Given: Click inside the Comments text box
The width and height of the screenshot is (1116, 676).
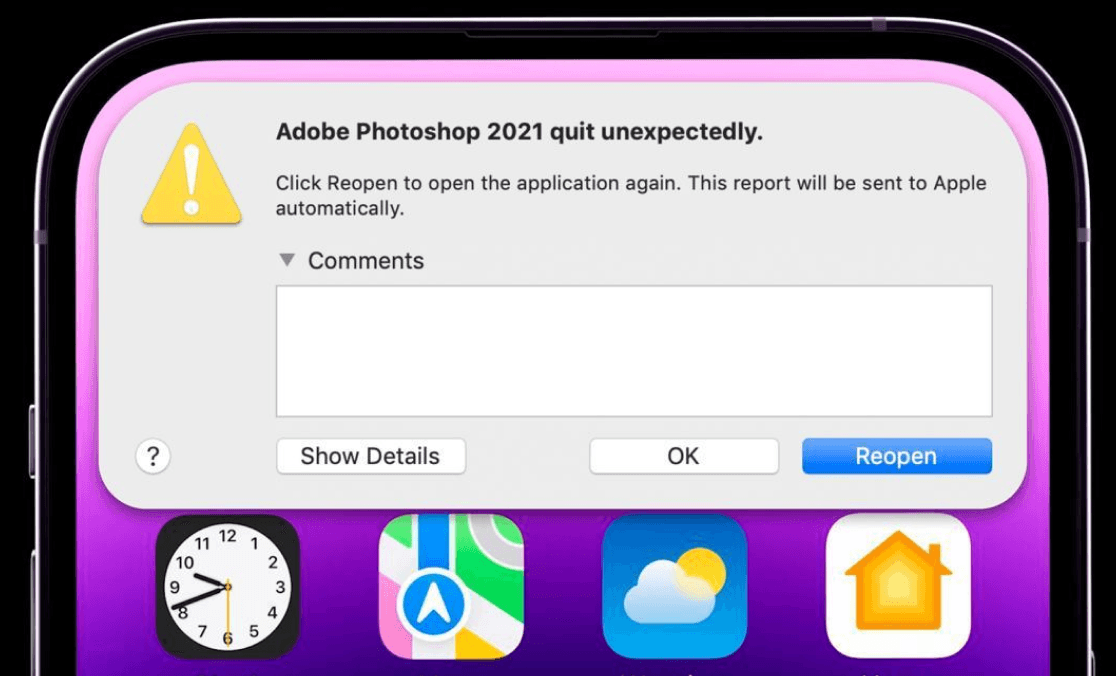Looking at the screenshot, I should (x=634, y=351).
